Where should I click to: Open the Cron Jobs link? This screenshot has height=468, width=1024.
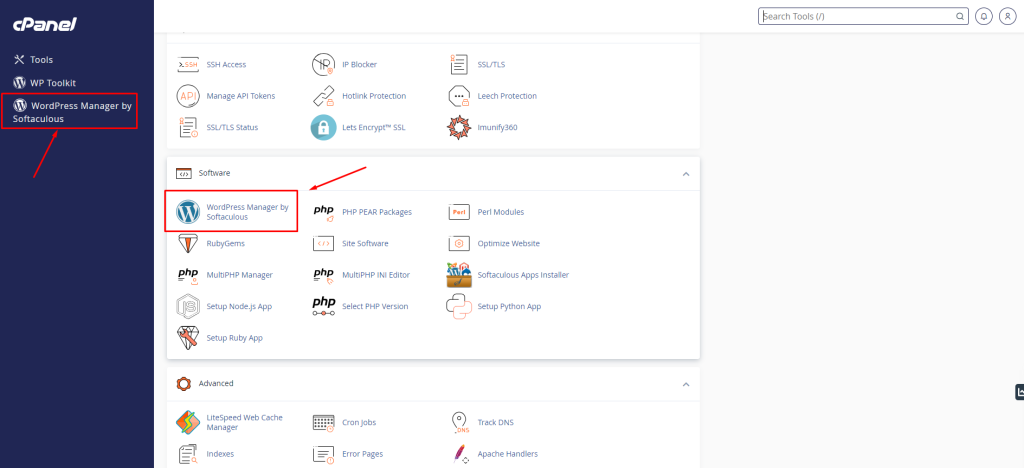point(359,422)
